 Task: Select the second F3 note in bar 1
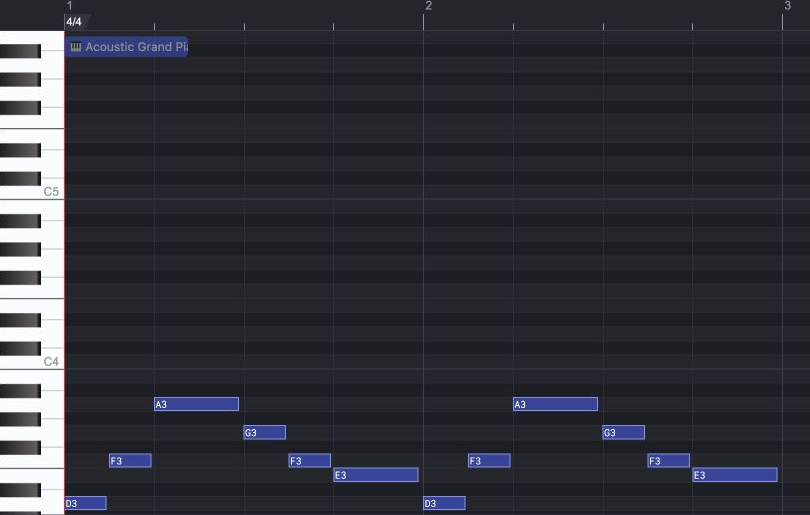[309, 461]
